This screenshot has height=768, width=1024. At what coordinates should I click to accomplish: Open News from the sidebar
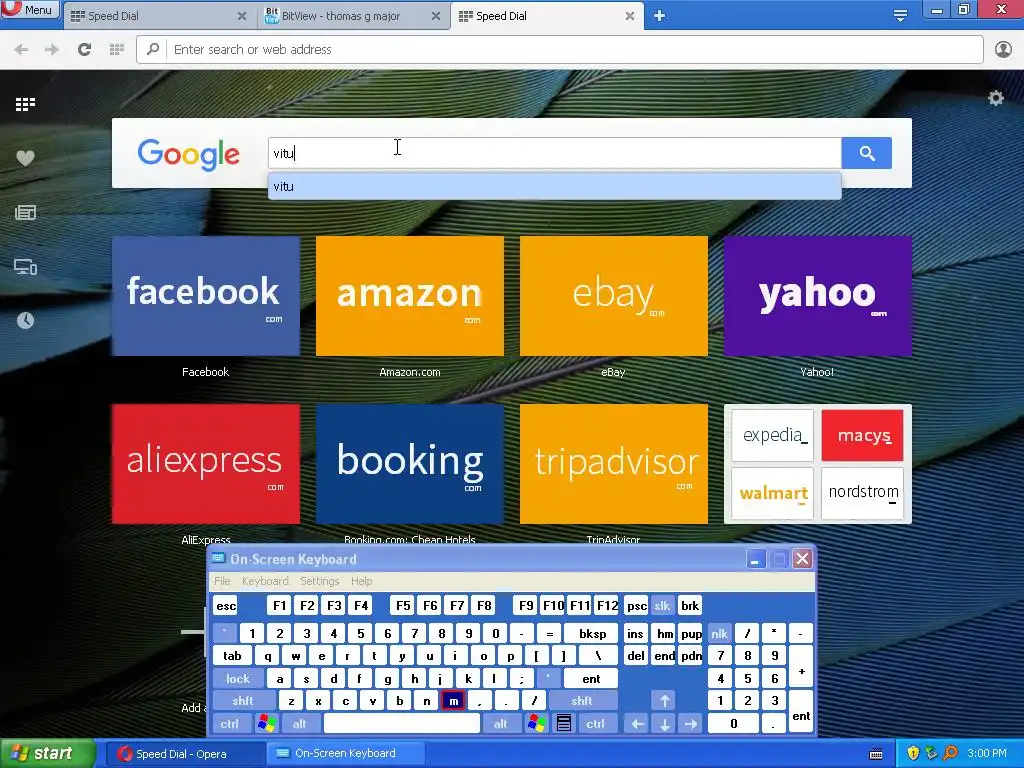(25, 212)
